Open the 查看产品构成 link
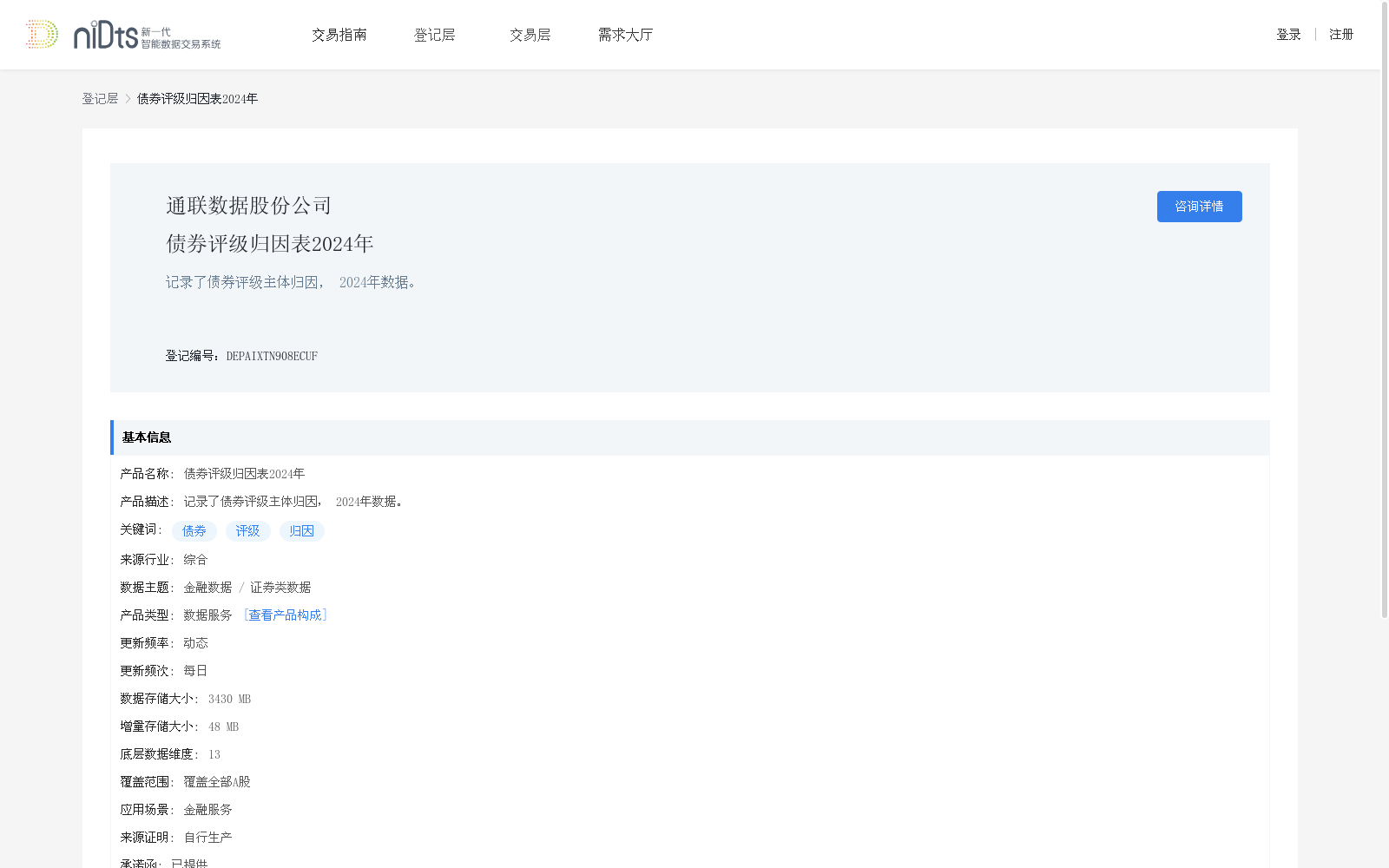This screenshot has width=1389, height=868. (285, 615)
